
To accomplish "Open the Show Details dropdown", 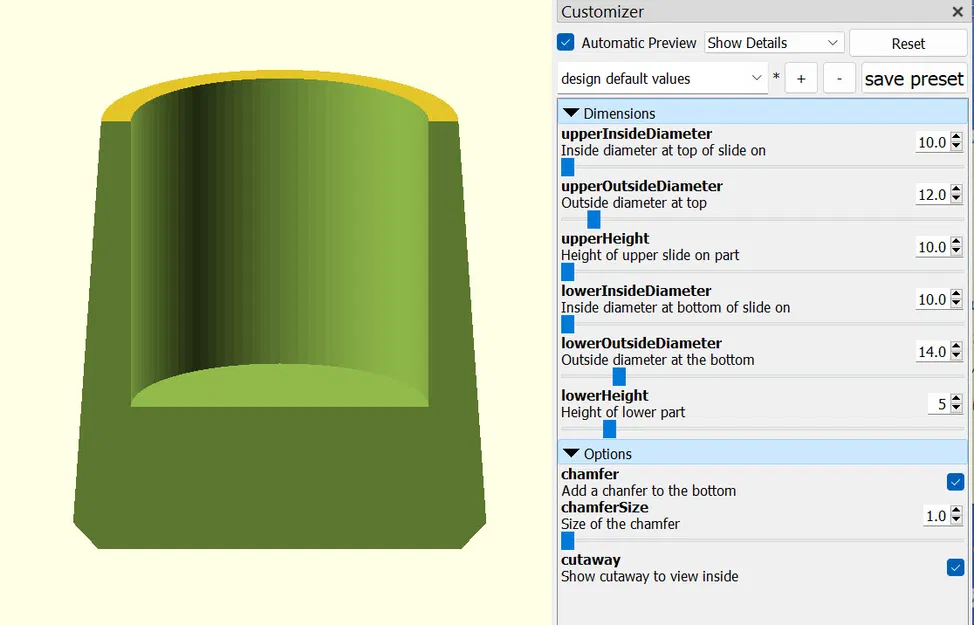I will pos(773,42).
